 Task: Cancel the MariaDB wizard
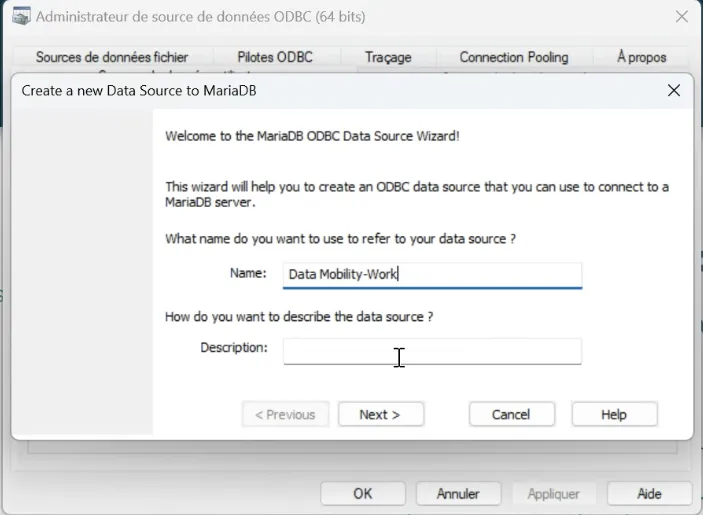point(511,414)
